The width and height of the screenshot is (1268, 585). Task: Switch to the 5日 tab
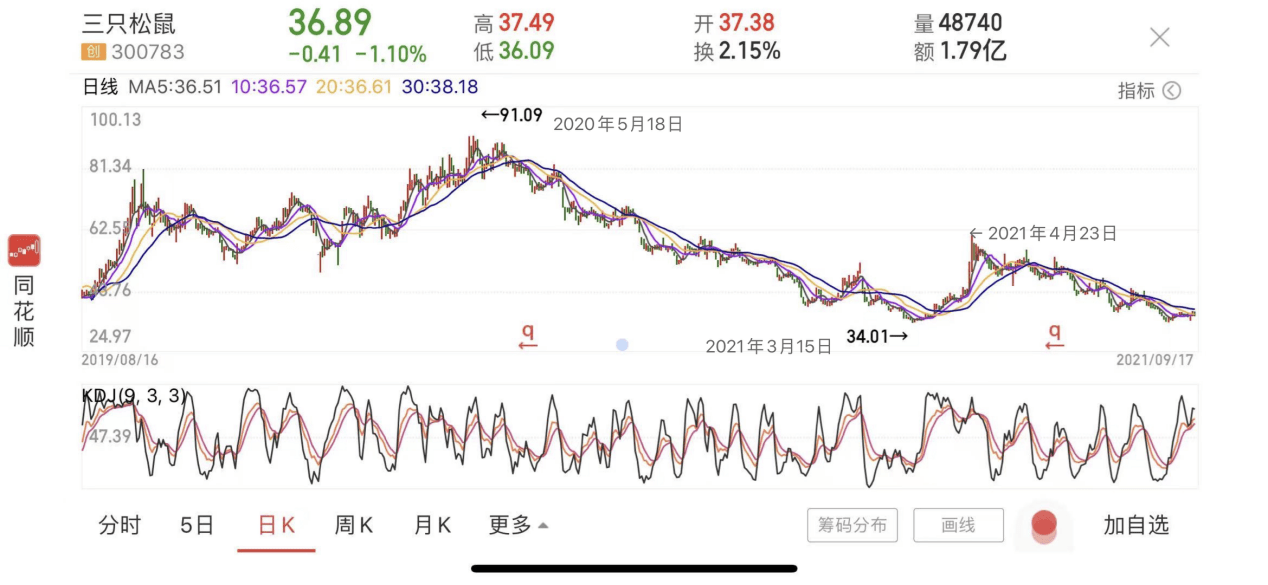pos(197,525)
